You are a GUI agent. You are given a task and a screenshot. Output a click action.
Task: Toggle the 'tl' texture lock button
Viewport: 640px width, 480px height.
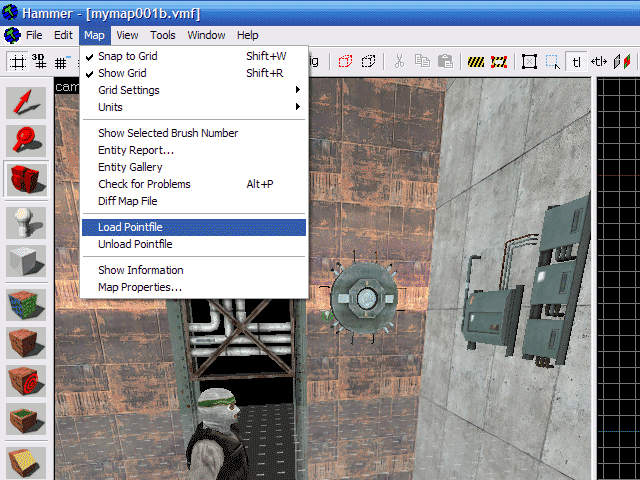[x=577, y=61]
